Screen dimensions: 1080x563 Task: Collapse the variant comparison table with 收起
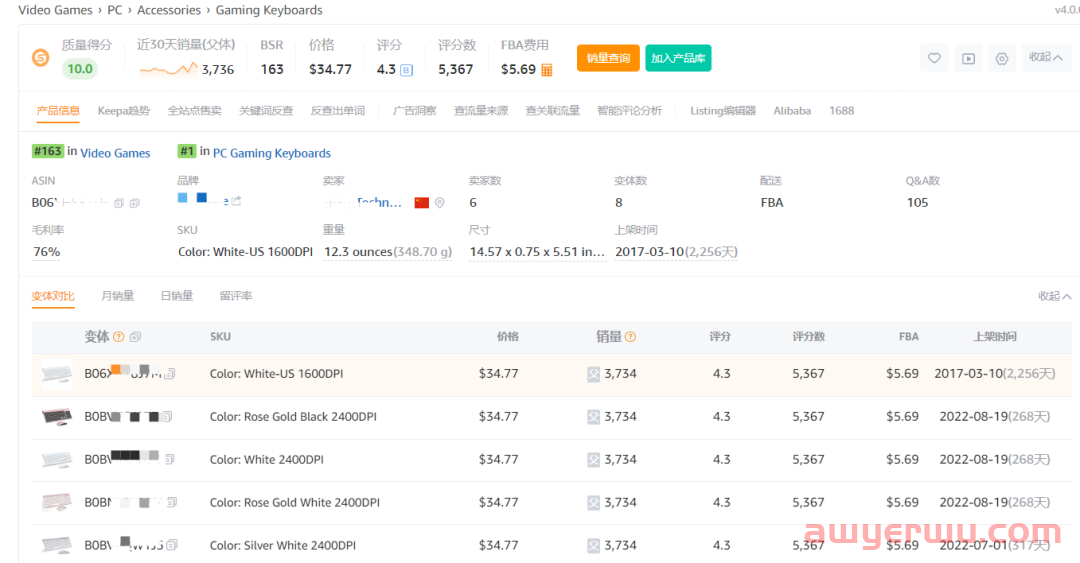coord(1054,297)
